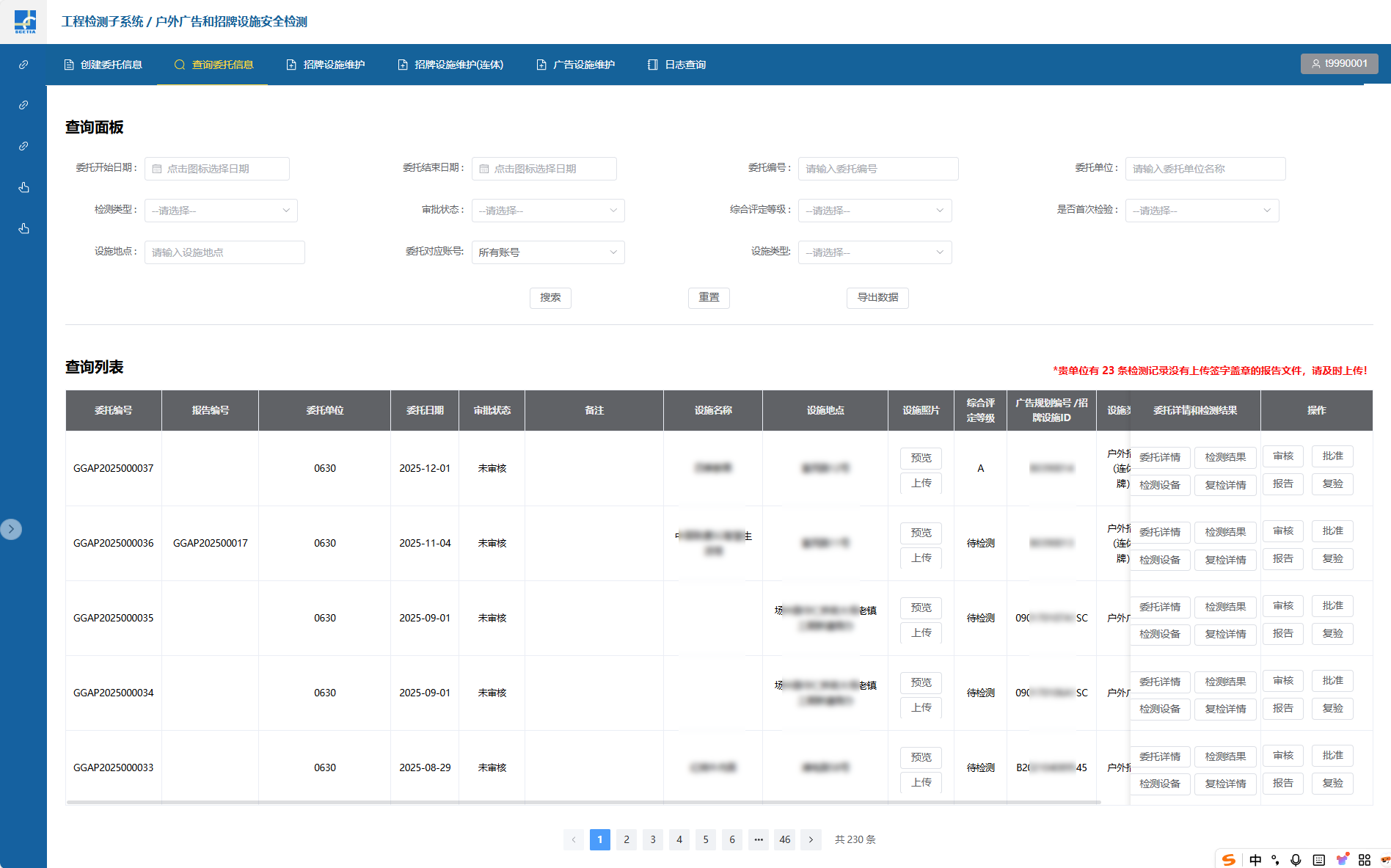The width and height of the screenshot is (1391, 868).
Task: Click the horizontal scrollbar under the table
Action: click(583, 802)
